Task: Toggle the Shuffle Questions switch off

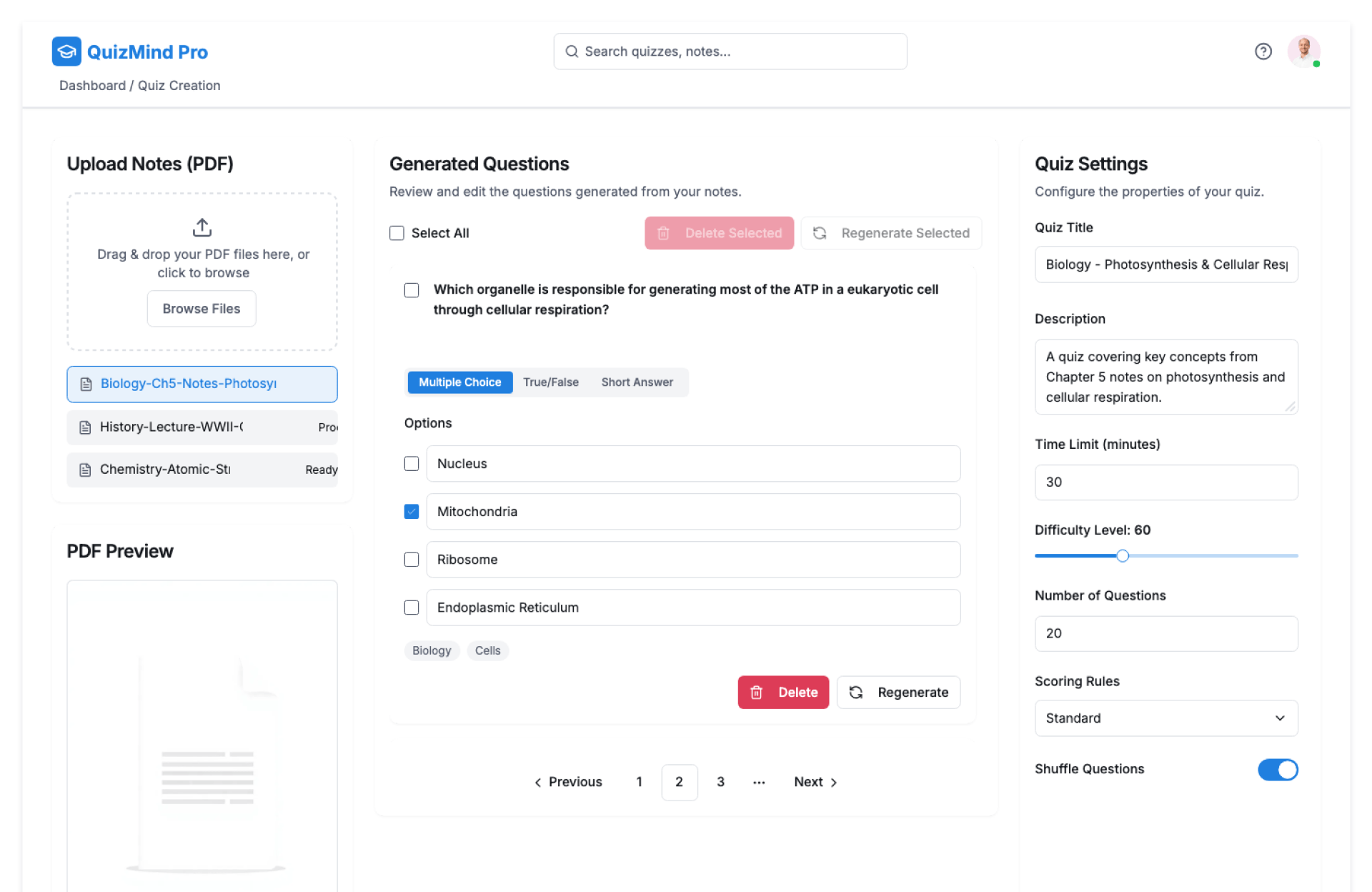Action: click(x=1277, y=769)
